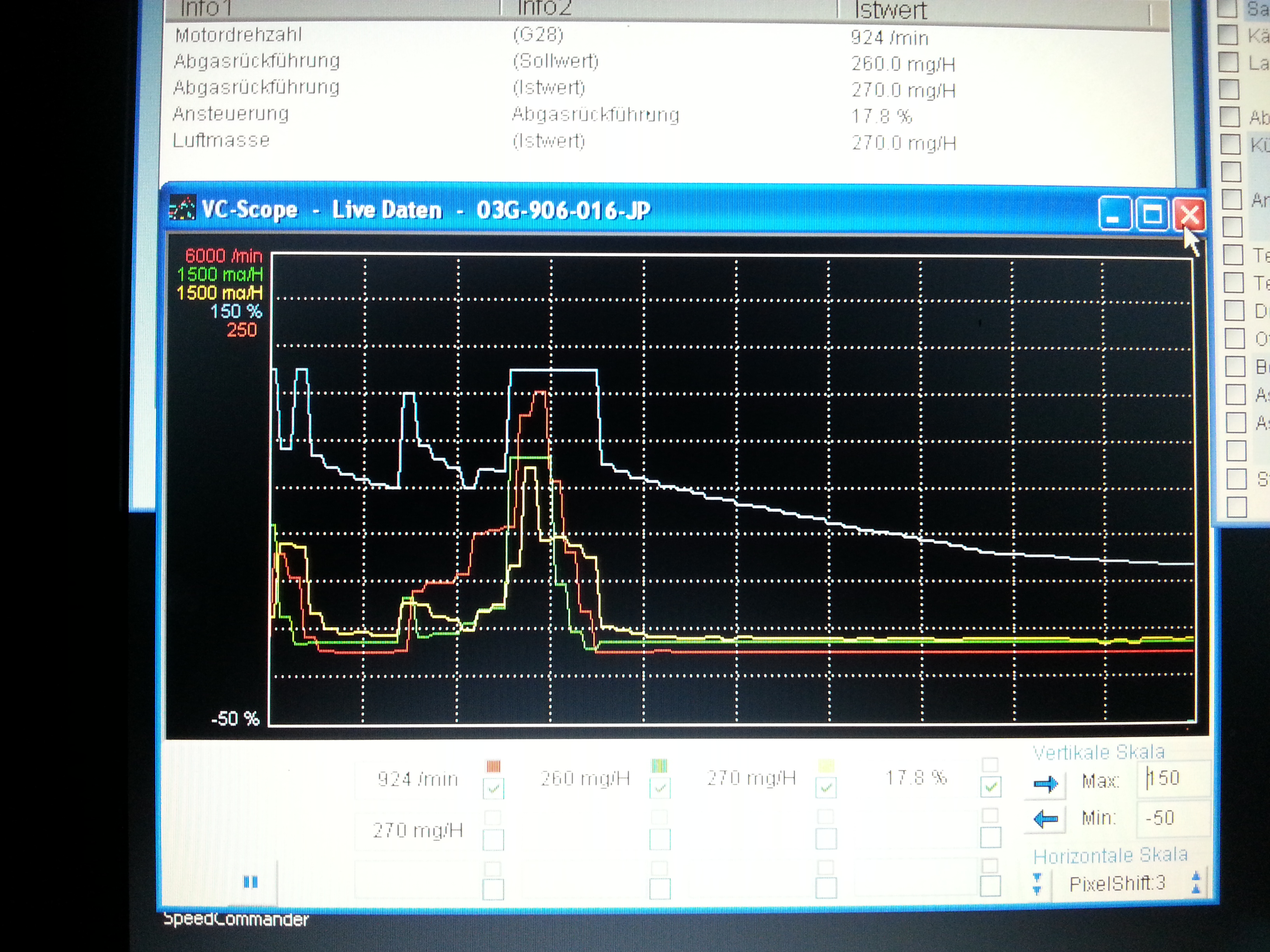The width and height of the screenshot is (1270, 952).
Task: Click the Max vertical scale field
Action: click(x=1173, y=778)
